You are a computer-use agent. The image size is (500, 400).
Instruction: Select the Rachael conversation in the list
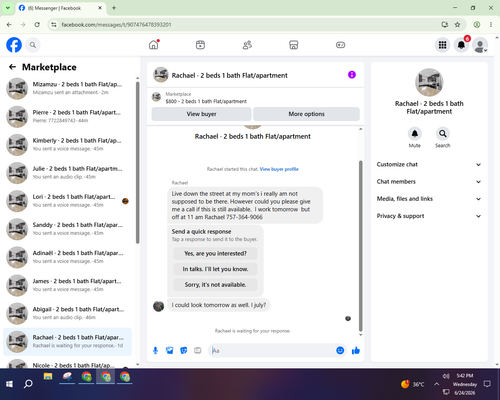(x=67, y=342)
